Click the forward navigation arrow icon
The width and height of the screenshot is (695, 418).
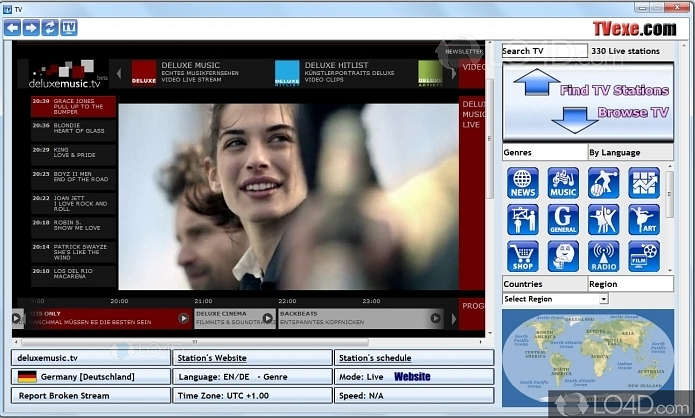pos(31,28)
